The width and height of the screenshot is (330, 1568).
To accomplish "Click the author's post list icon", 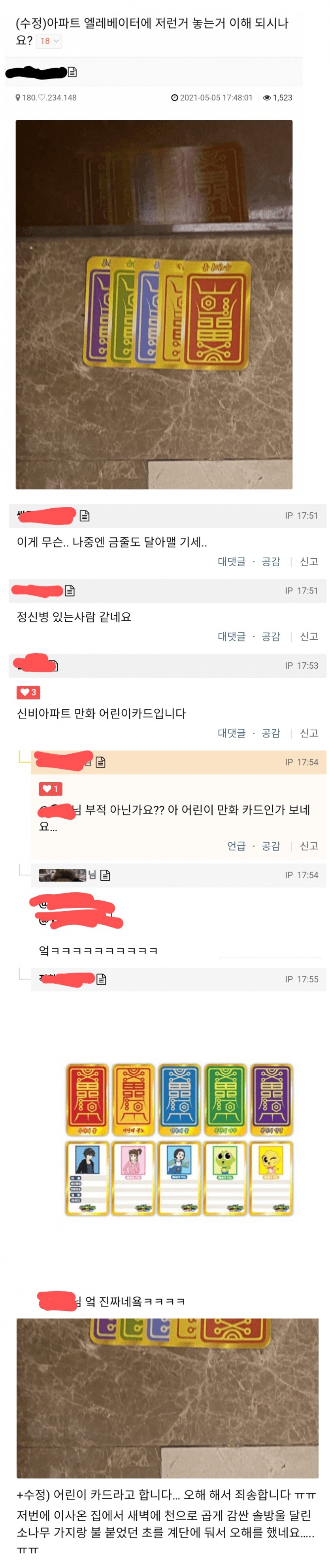I will [72, 72].
